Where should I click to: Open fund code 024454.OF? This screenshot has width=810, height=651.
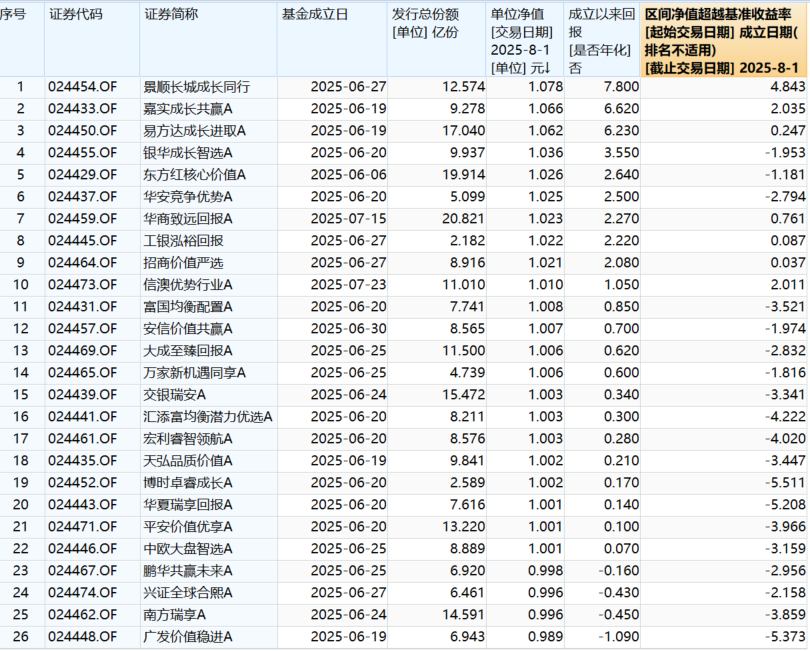(x=82, y=88)
